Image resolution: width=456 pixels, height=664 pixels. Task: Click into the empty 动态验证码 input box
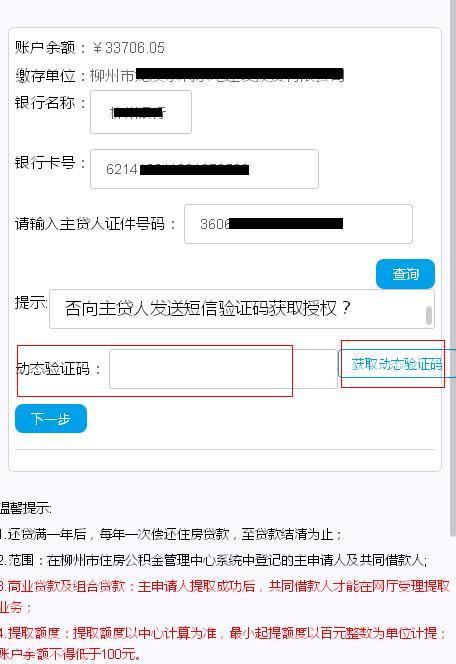223,369
